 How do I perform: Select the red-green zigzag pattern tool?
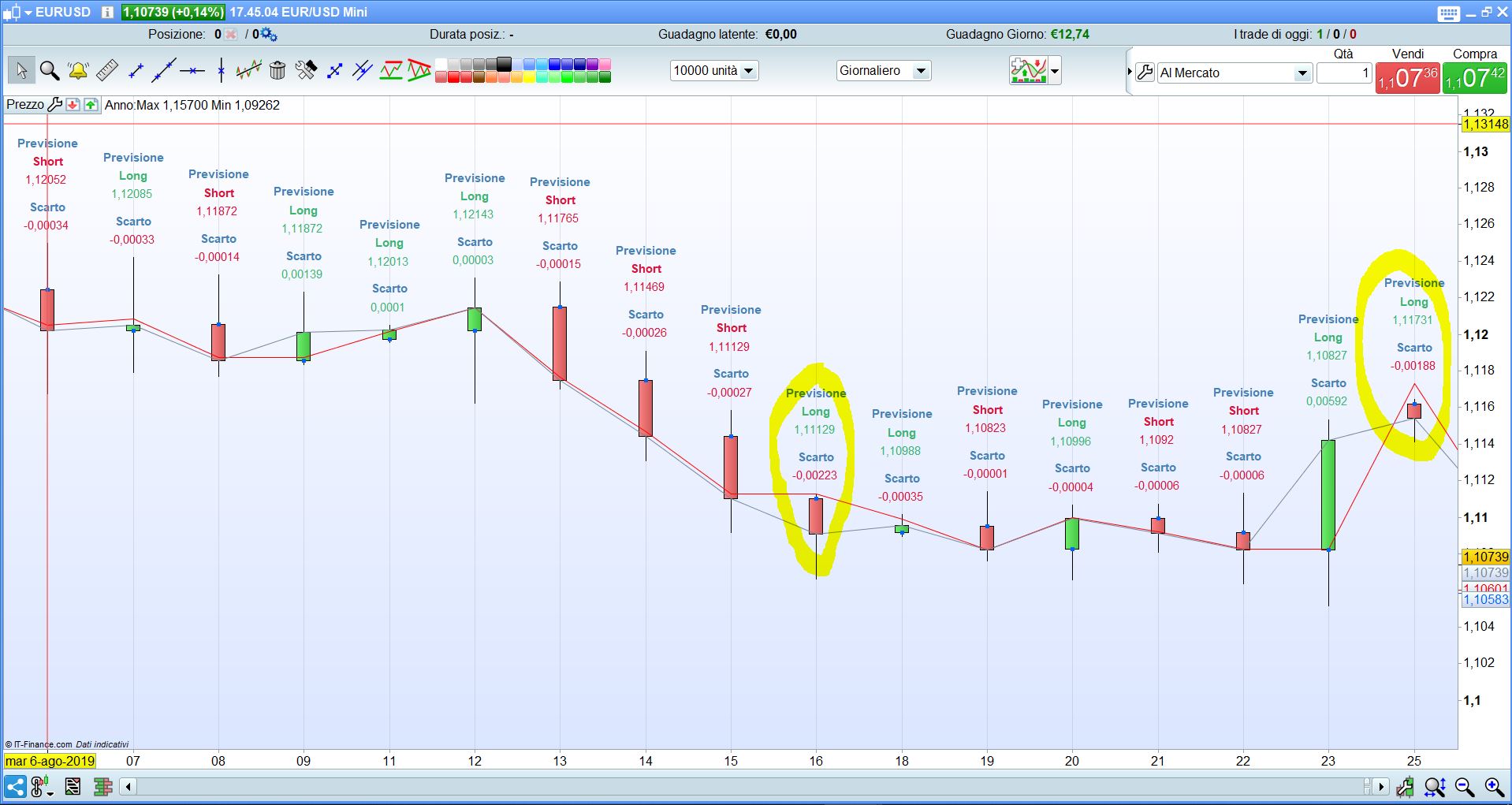click(391, 71)
